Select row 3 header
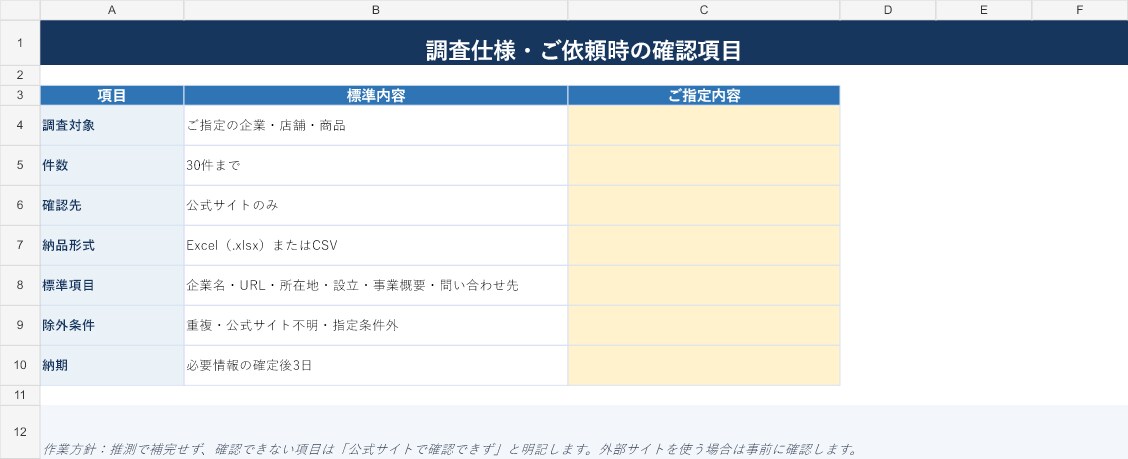This screenshot has width=1128, height=459. (x=19, y=95)
